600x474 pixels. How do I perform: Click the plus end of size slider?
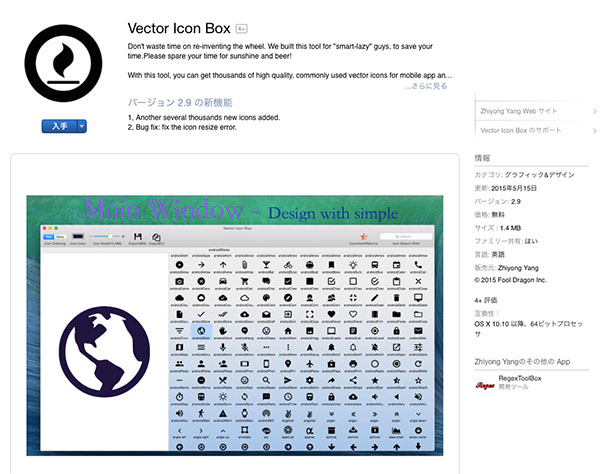[123, 236]
